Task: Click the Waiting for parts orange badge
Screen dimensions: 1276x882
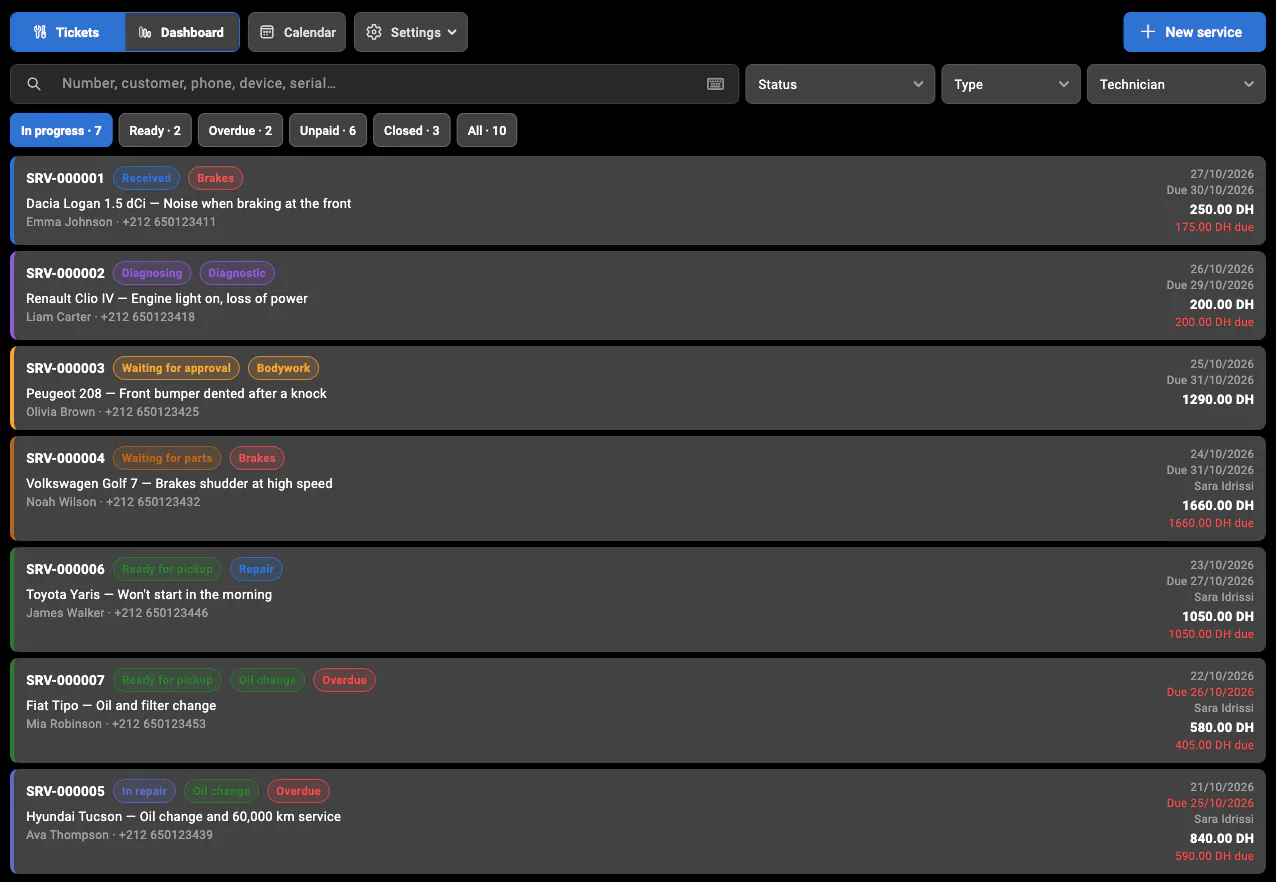Action: [167, 458]
